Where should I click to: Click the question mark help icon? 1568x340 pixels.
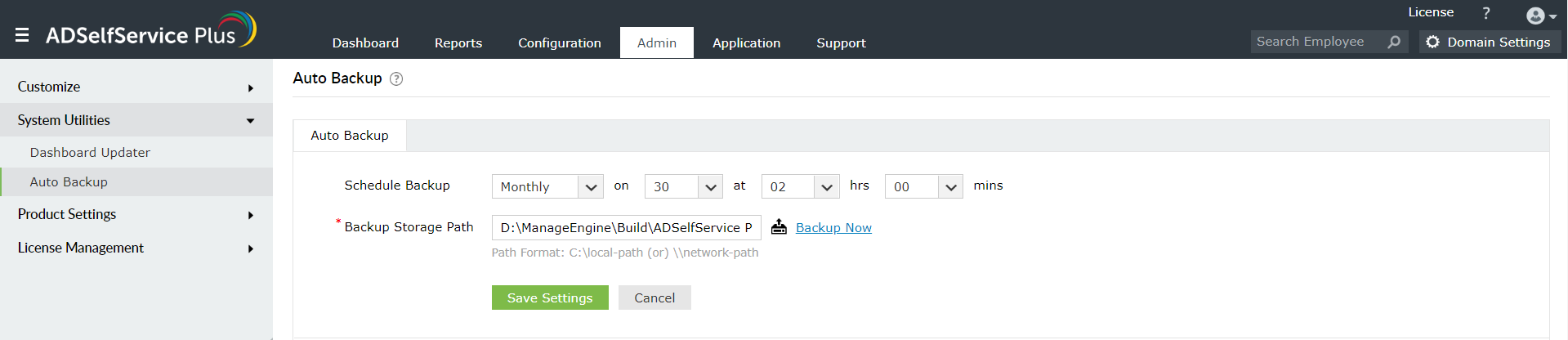pos(1486,13)
